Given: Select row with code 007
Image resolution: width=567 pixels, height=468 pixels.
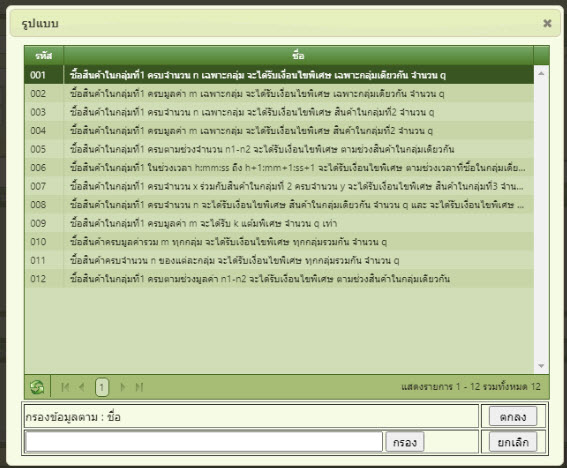Looking at the screenshot, I should [x=279, y=186].
